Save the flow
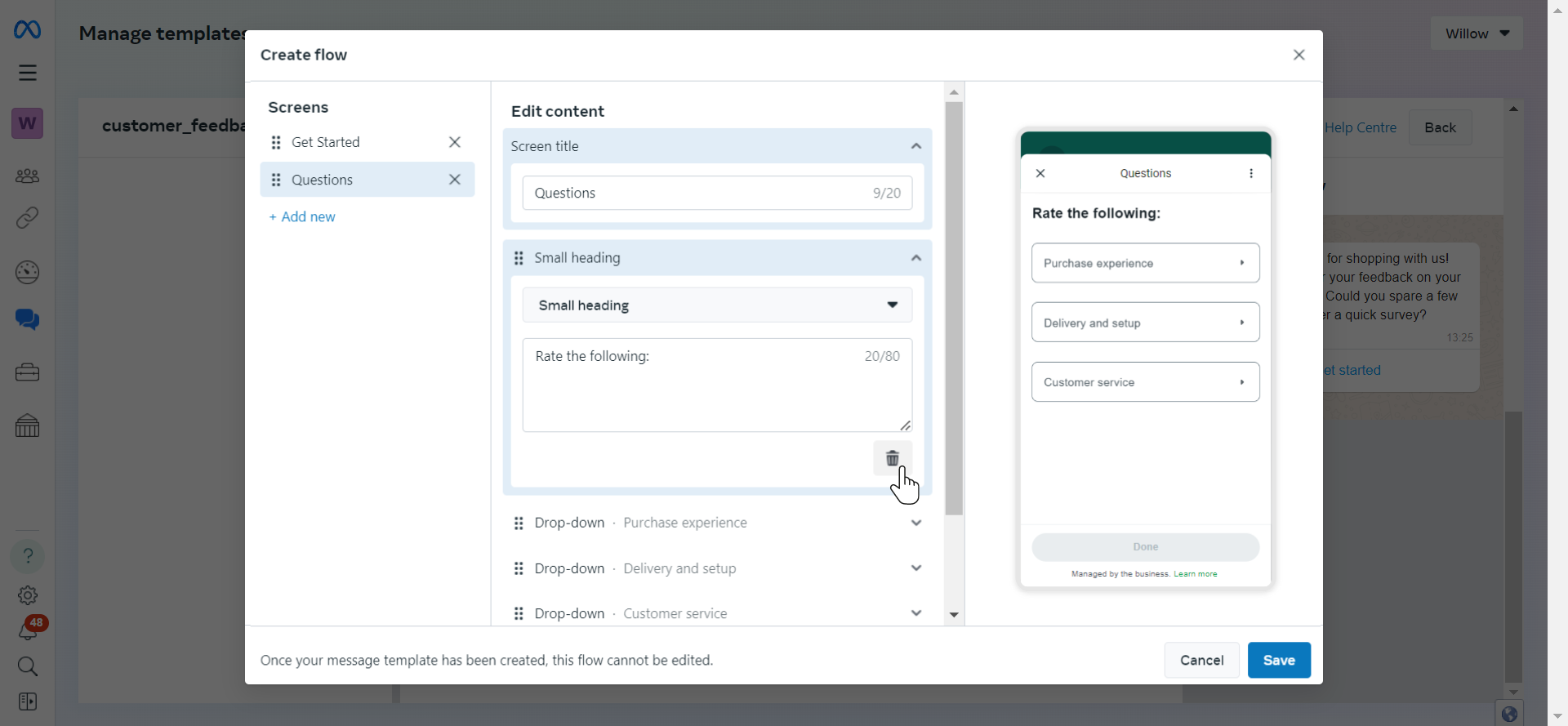Image resolution: width=1568 pixels, height=726 pixels. pyautogui.click(x=1279, y=660)
